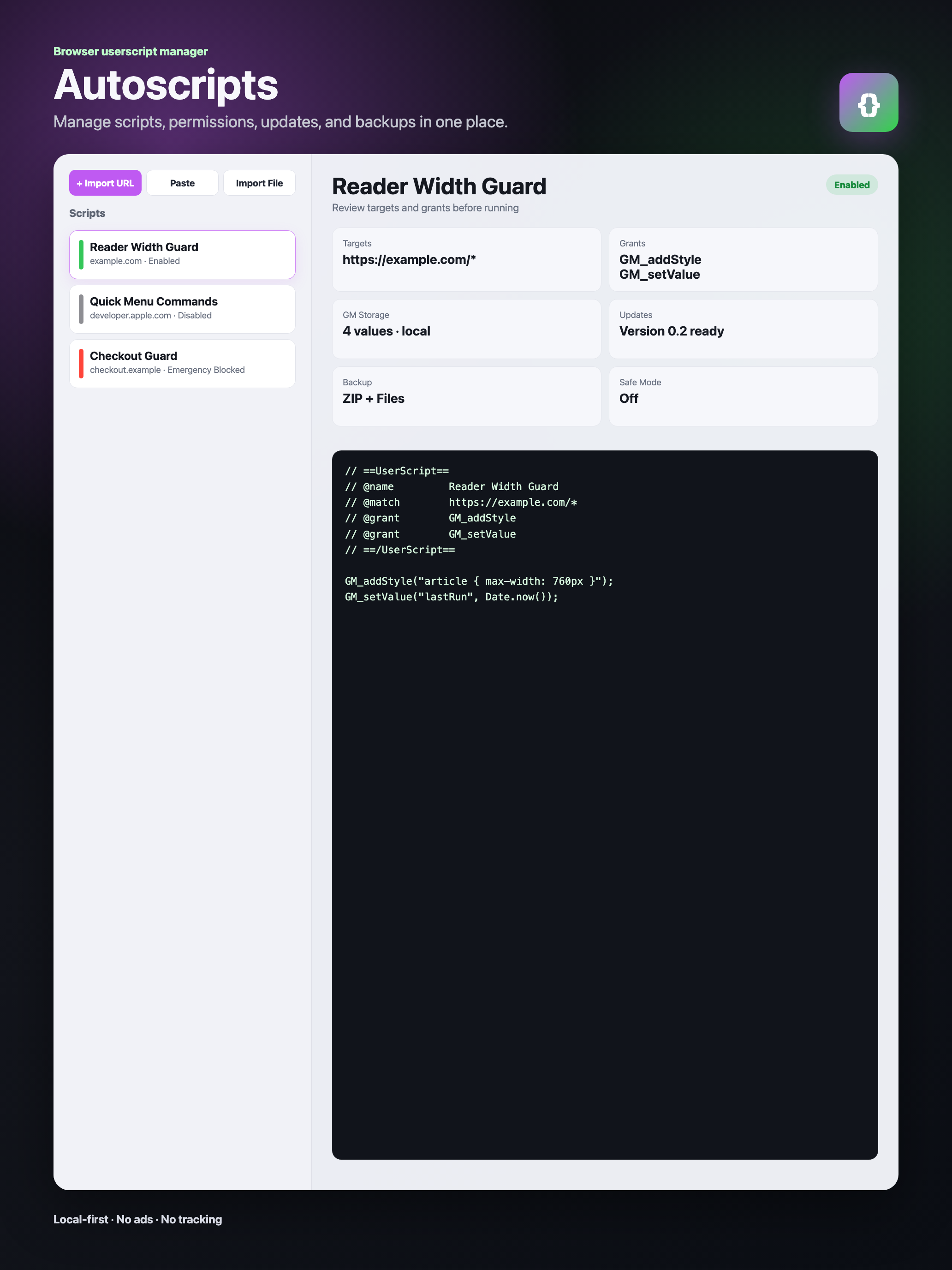The width and height of the screenshot is (952, 1270).
Task: Select the Checkout Guard script
Action: [x=182, y=364]
